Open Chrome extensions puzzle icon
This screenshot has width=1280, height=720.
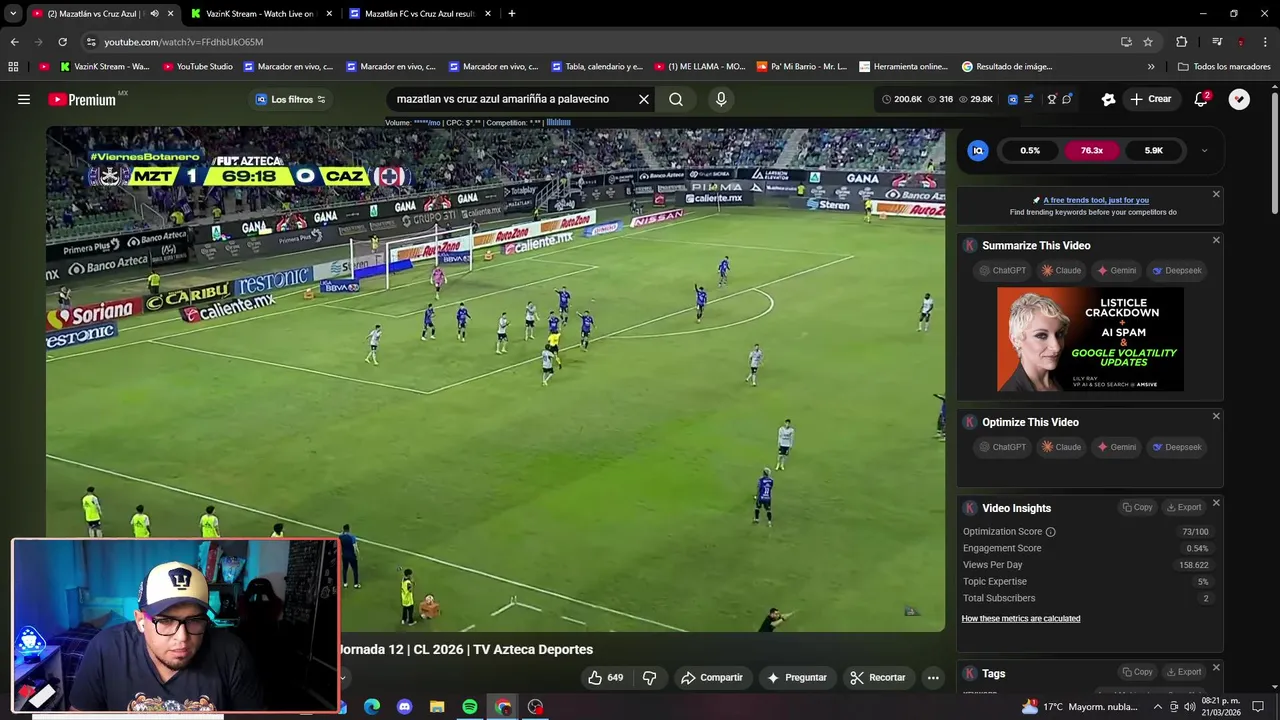click(1181, 42)
